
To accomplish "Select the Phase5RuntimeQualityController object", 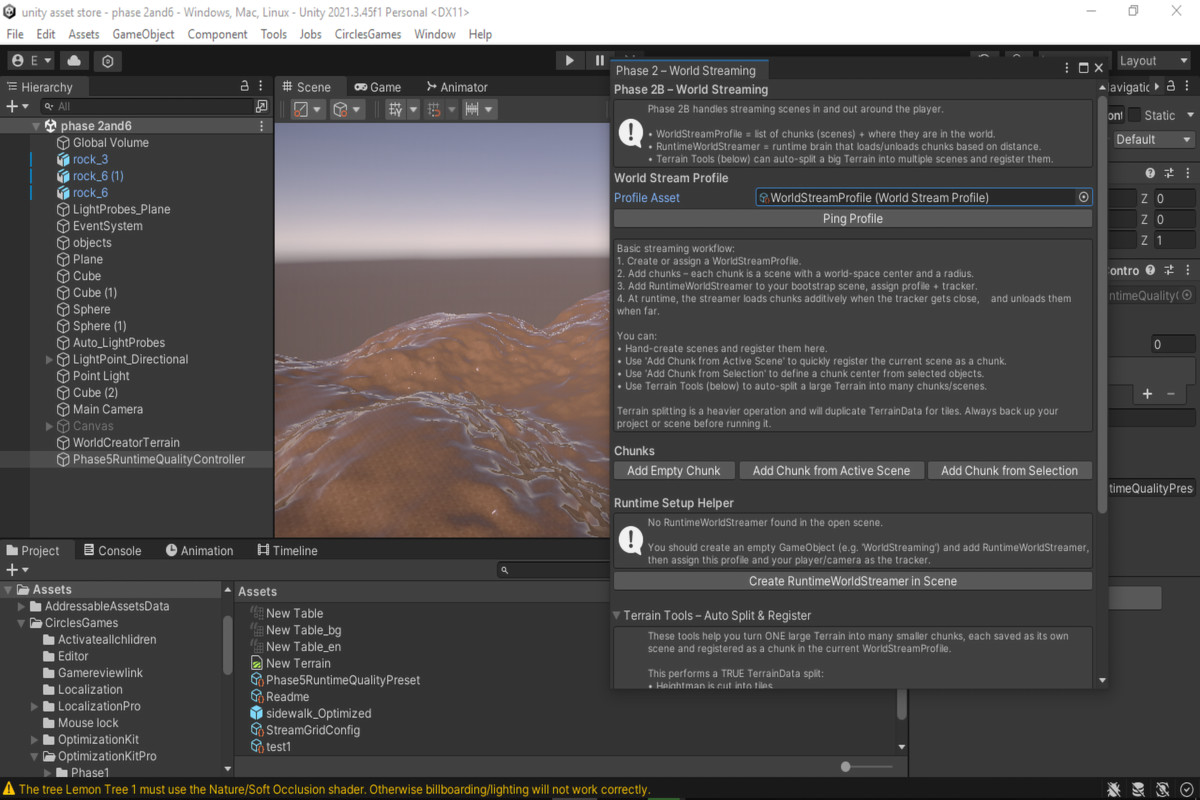I will click(159, 459).
